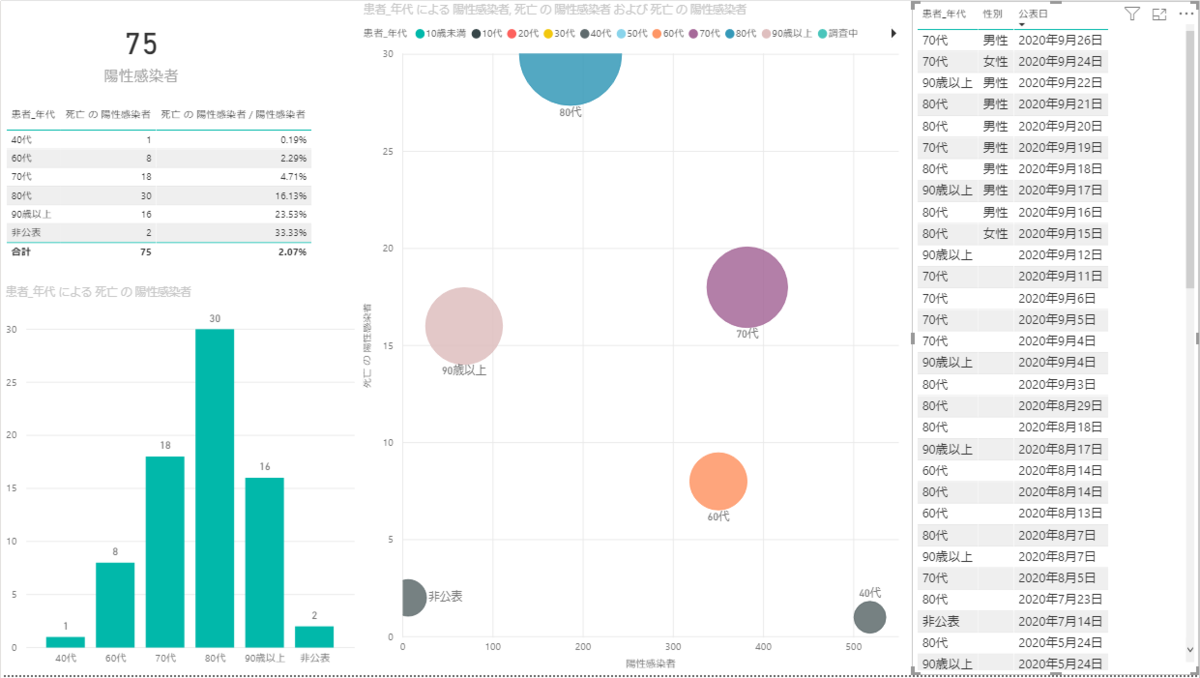The height and width of the screenshot is (678, 1200).
Task: Select the gray 40代 bubble
Action: pos(870,617)
